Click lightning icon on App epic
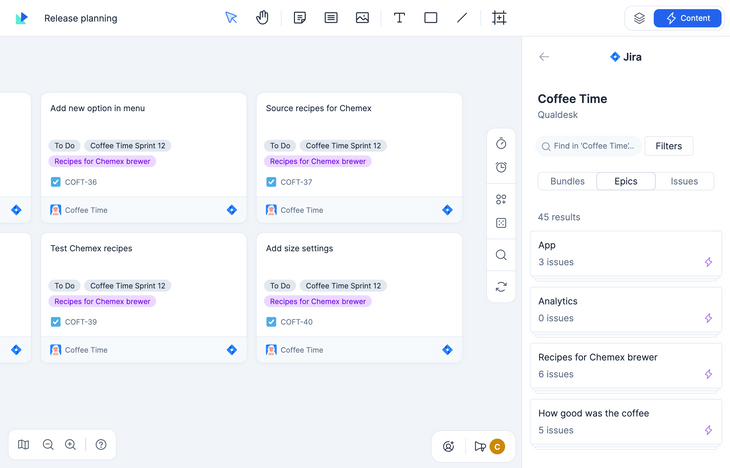The width and height of the screenshot is (730, 468). point(708,262)
